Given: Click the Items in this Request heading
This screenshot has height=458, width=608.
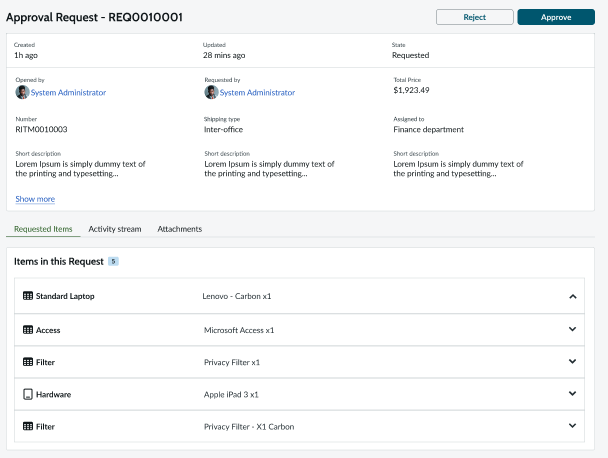Looking at the screenshot, I should click(59, 262).
